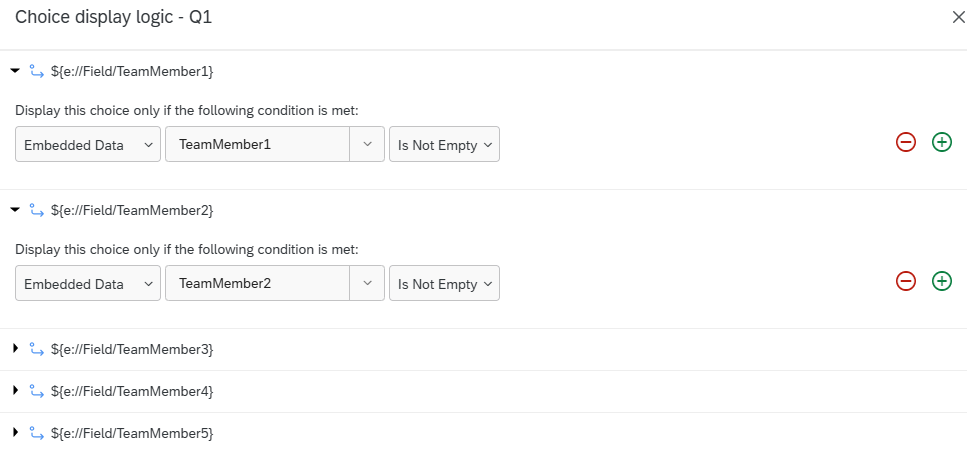The width and height of the screenshot is (967, 452).
Task: Open the Is Not Empty operator for TeamMember1
Action: point(444,144)
